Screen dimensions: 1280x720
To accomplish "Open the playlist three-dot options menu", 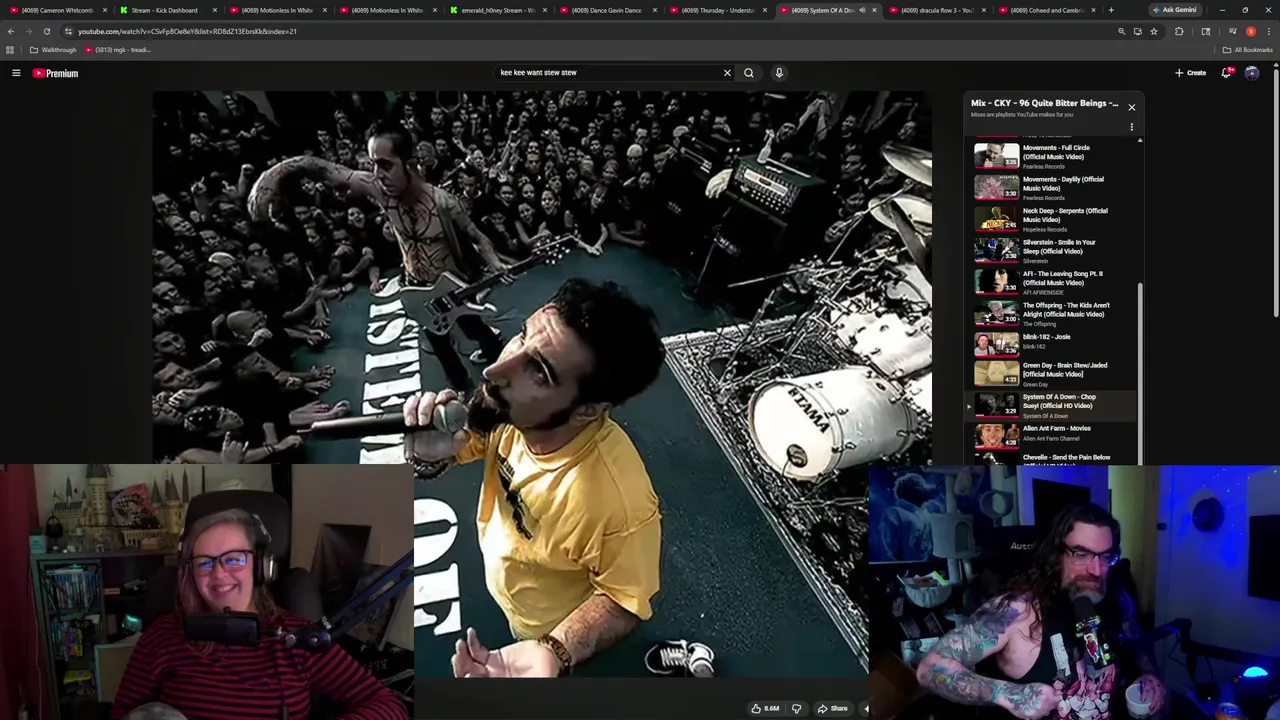I will tap(1132, 127).
